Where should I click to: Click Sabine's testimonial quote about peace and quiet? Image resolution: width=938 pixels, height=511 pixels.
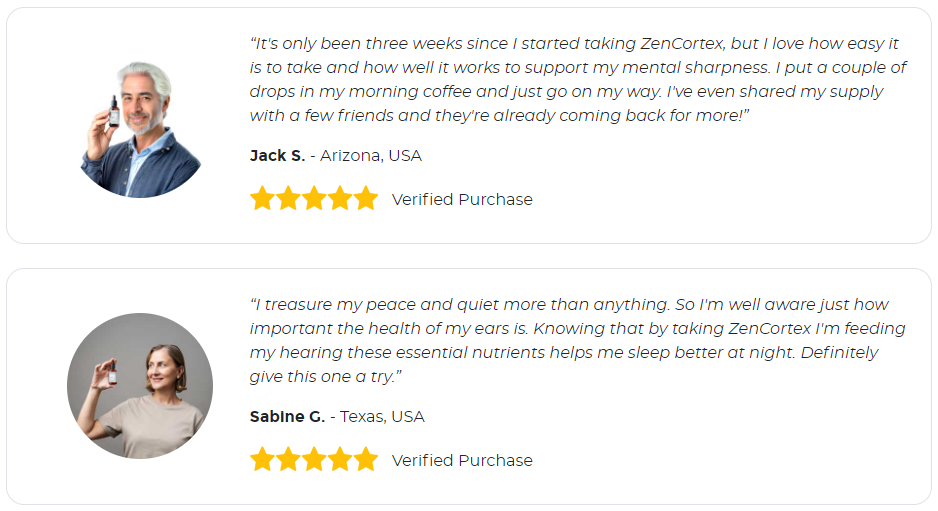click(577, 340)
